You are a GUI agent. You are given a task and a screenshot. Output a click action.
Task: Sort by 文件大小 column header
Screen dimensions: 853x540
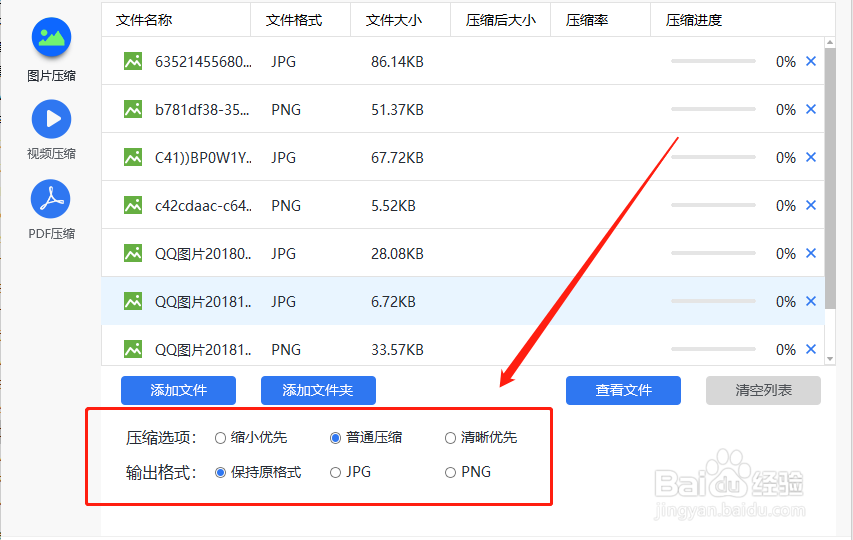point(400,20)
